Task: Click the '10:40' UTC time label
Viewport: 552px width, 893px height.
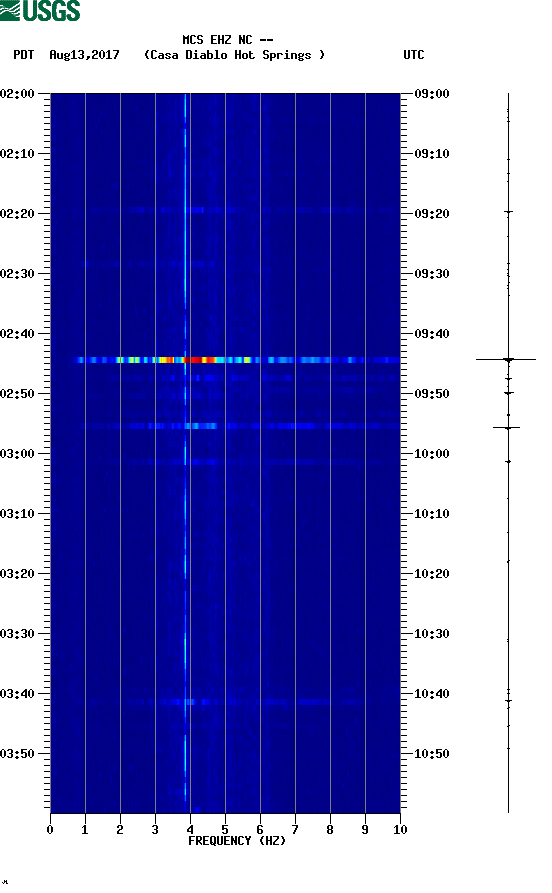Action: pos(432,694)
